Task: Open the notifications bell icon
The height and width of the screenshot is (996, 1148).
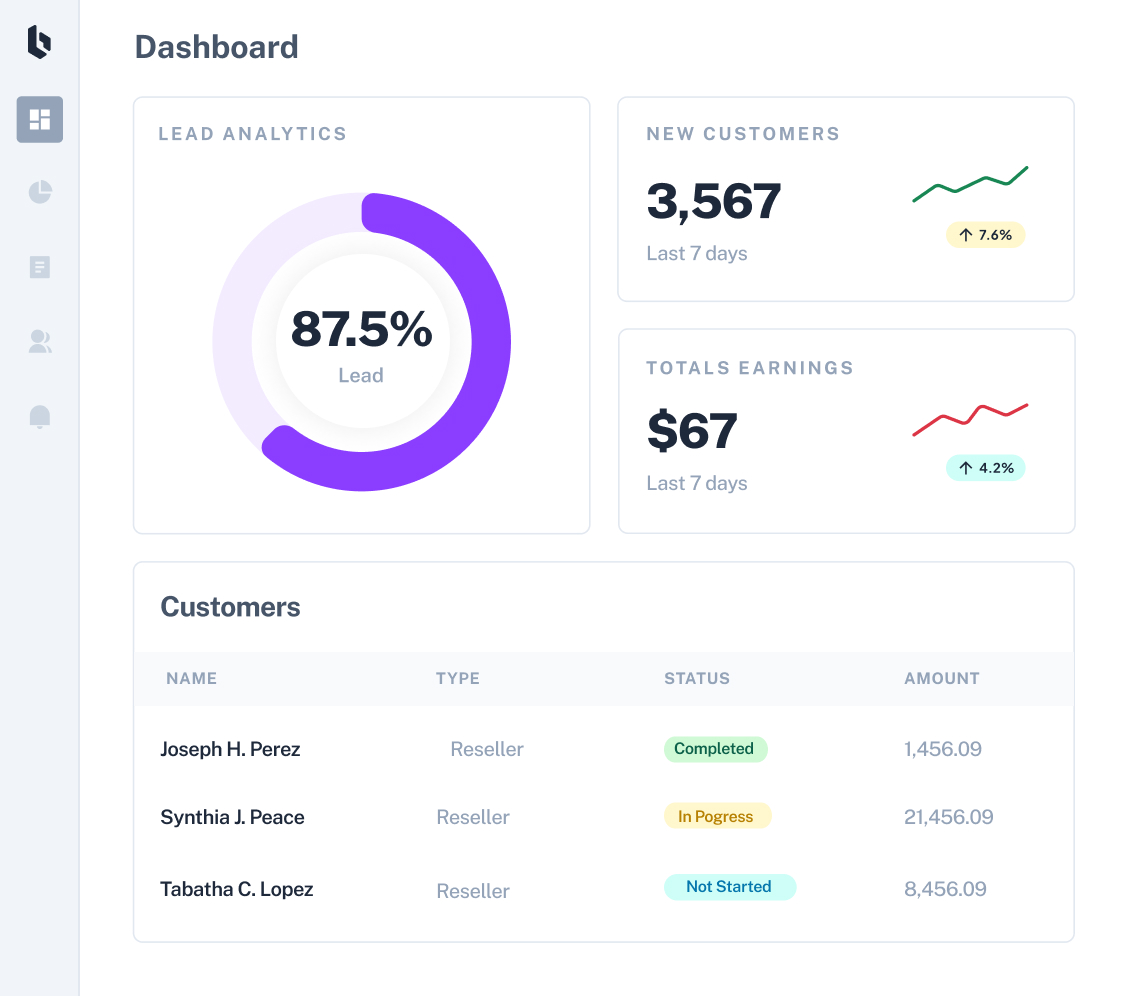Action: click(40, 417)
